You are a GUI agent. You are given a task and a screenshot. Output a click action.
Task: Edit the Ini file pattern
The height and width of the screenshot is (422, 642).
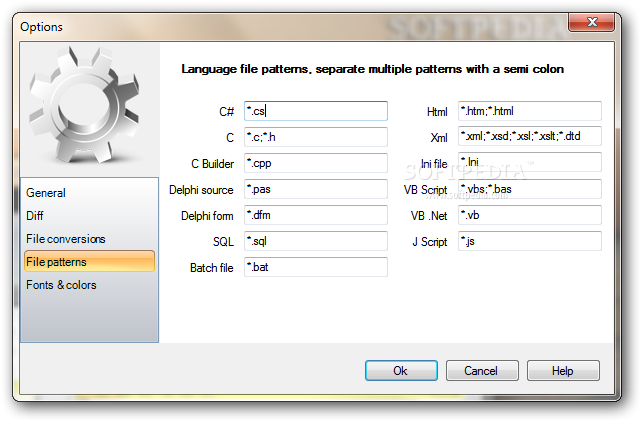530,162
